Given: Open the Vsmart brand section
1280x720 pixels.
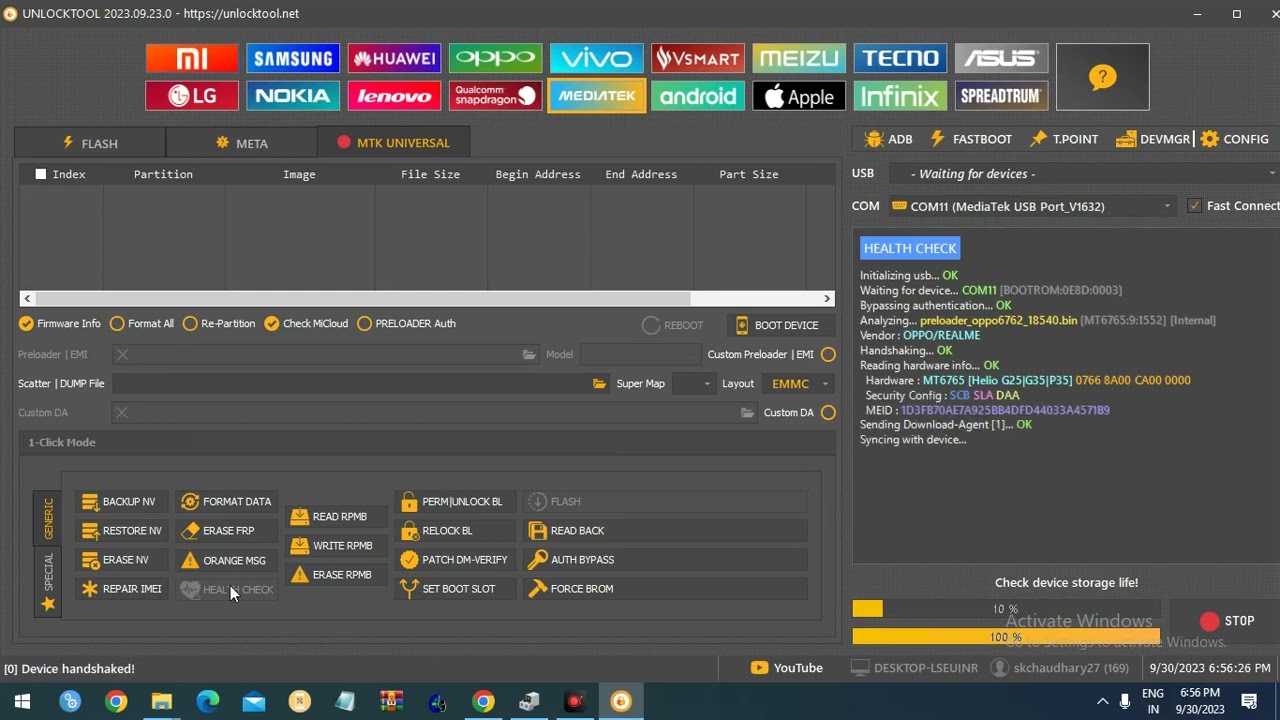Looking at the screenshot, I should click(x=697, y=58).
